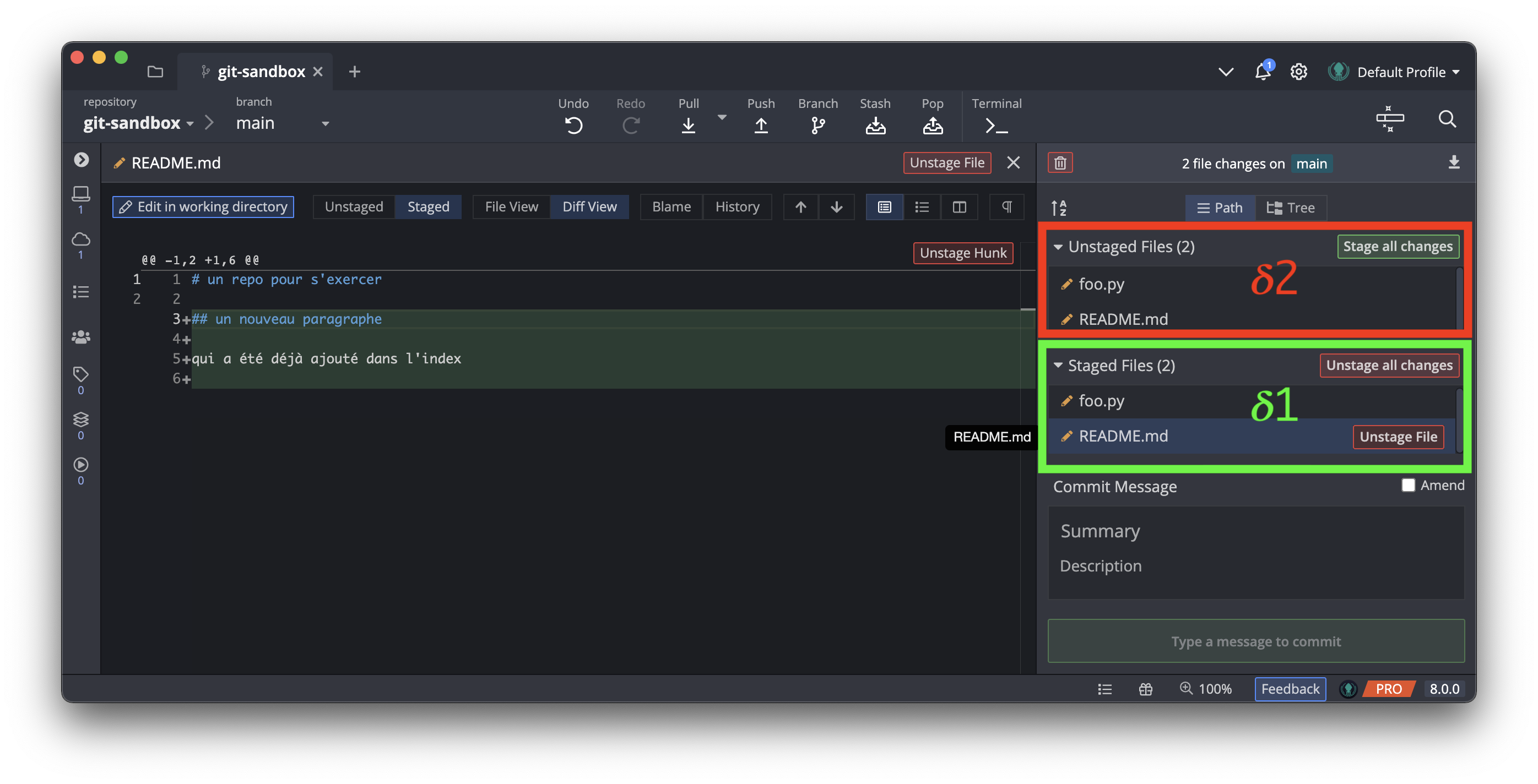
Task: Click the Stage all changes button
Action: pos(1397,247)
